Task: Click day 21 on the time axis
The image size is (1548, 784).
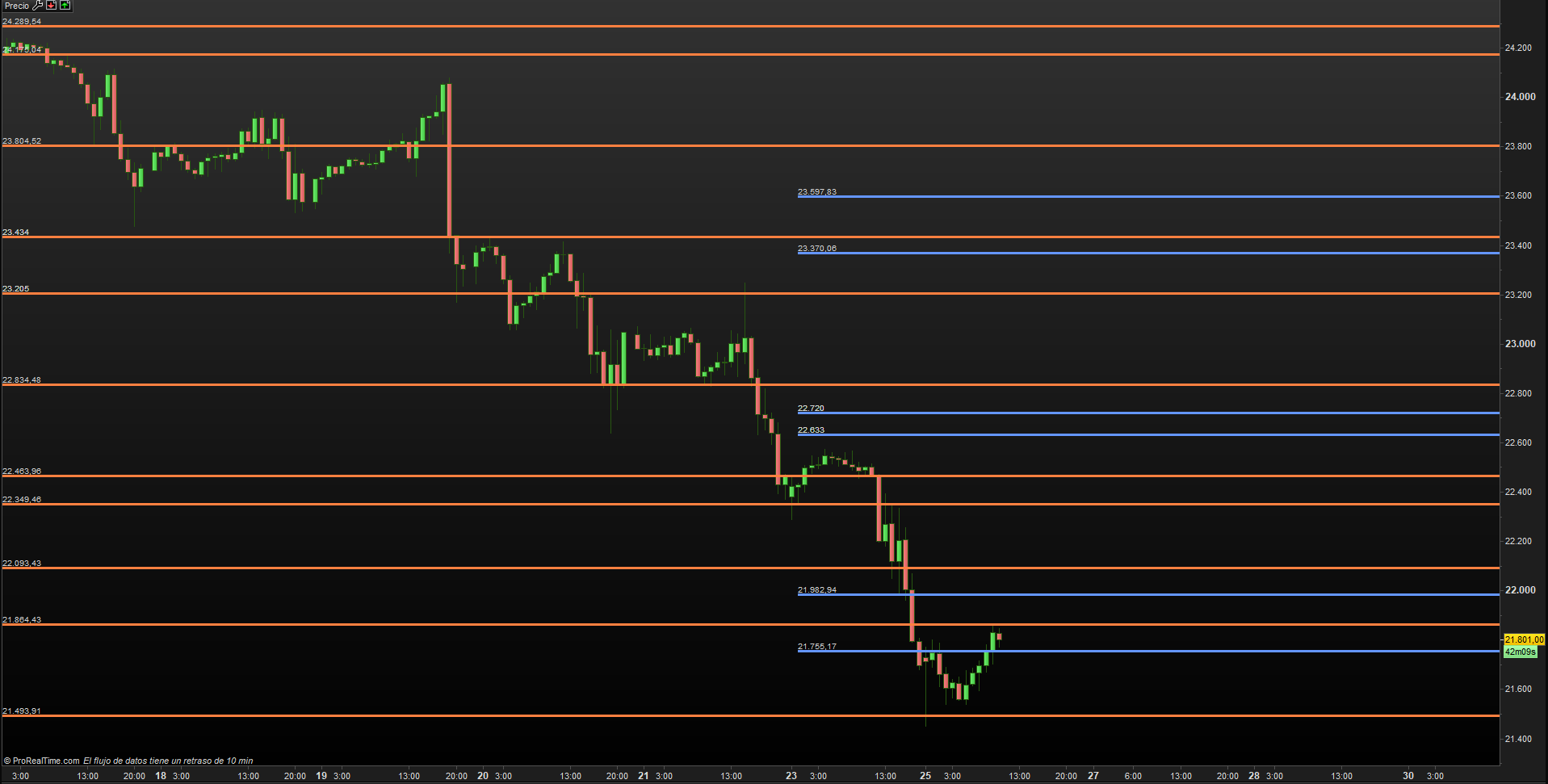Action: coord(643,776)
